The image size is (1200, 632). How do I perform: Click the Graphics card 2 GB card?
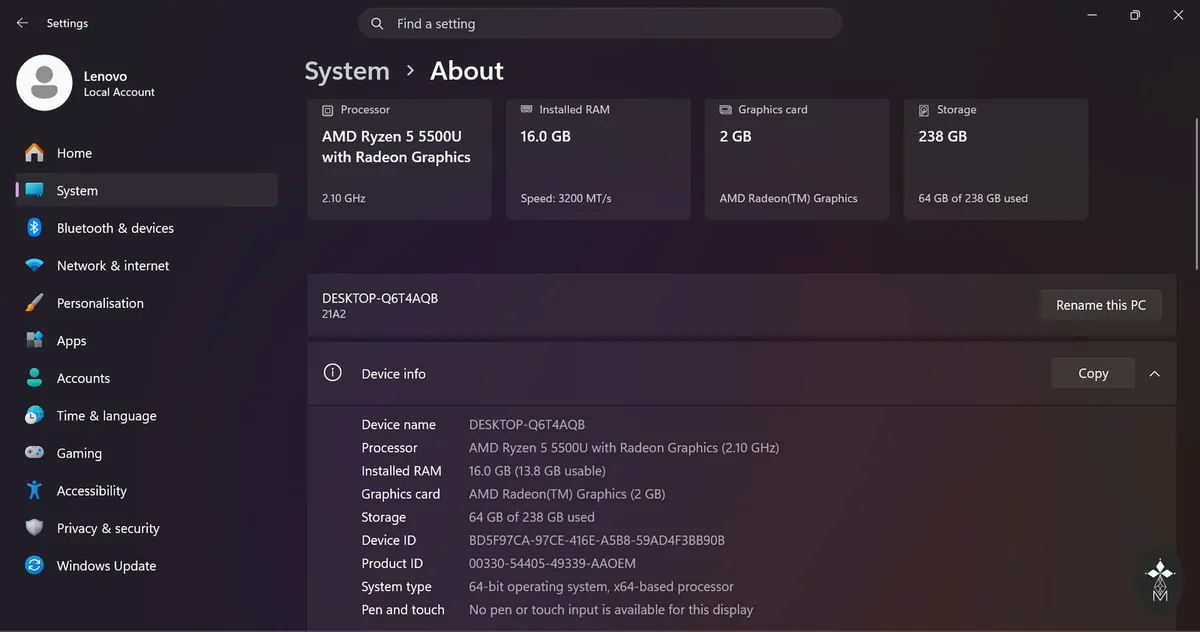click(x=798, y=158)
